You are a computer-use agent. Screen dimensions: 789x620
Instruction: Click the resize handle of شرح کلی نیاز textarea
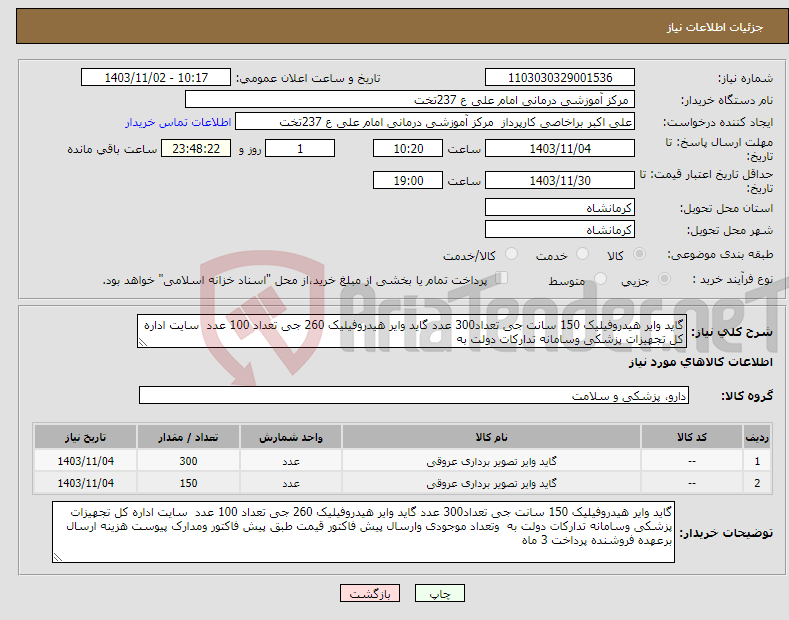point(143,342)
